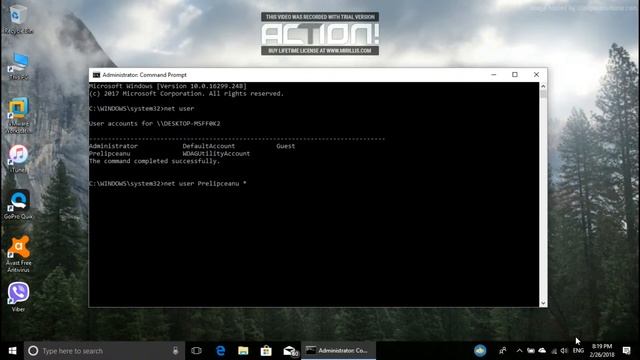This screenshot has width=640, height=360.
Task: Click the Command Prompt title bar icon
Action: tap(96, 75)
